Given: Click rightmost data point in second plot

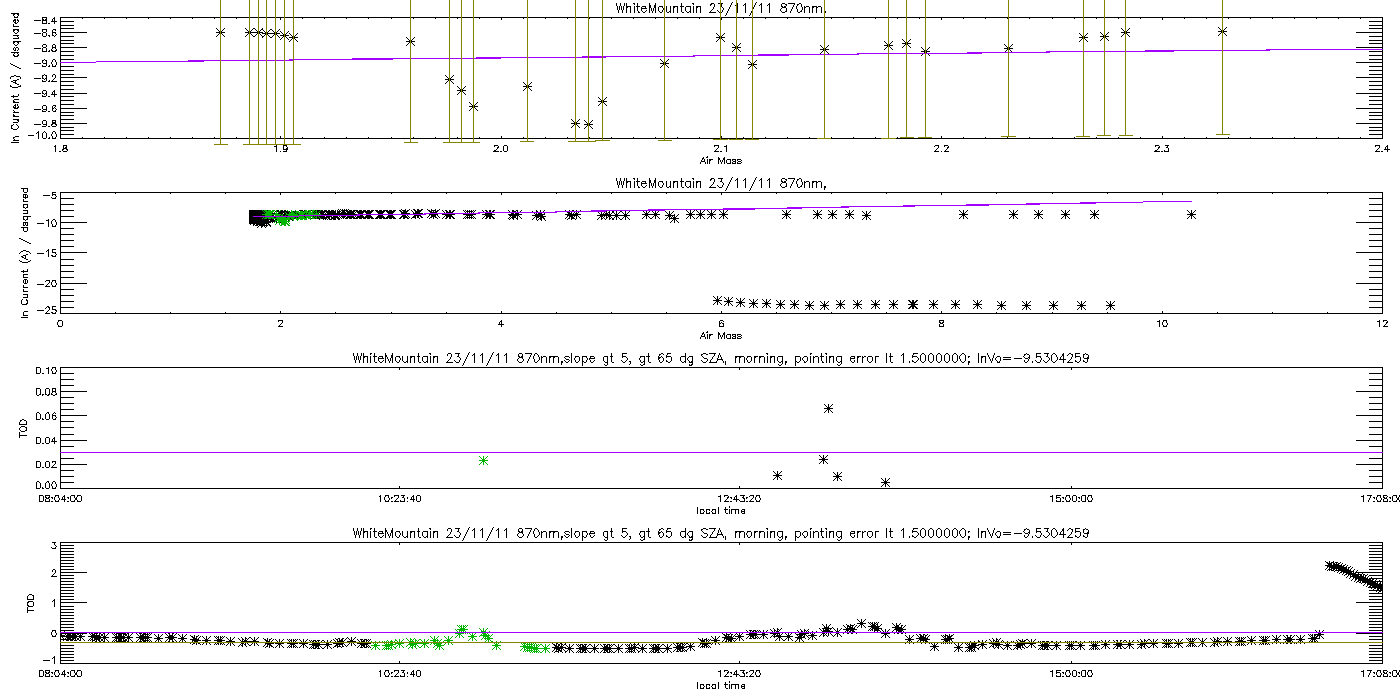Looking at the screenshot, I should [x=1191, y=214].
